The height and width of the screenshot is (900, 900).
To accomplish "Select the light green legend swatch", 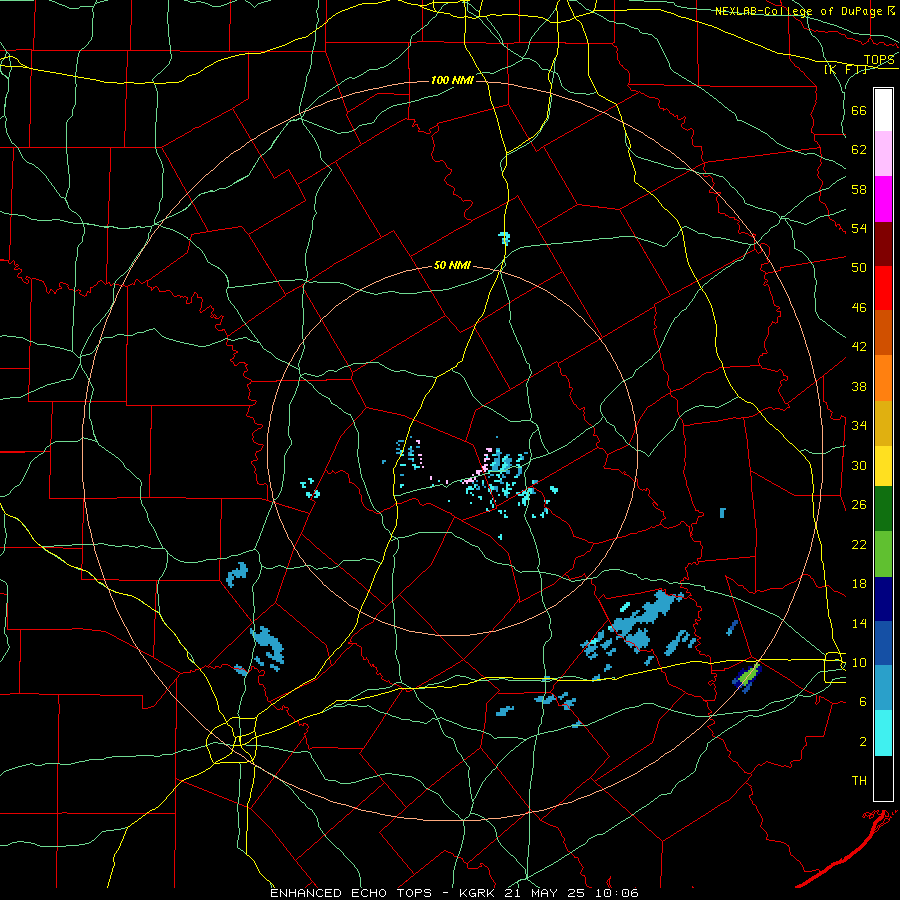I will pos(883,554).
